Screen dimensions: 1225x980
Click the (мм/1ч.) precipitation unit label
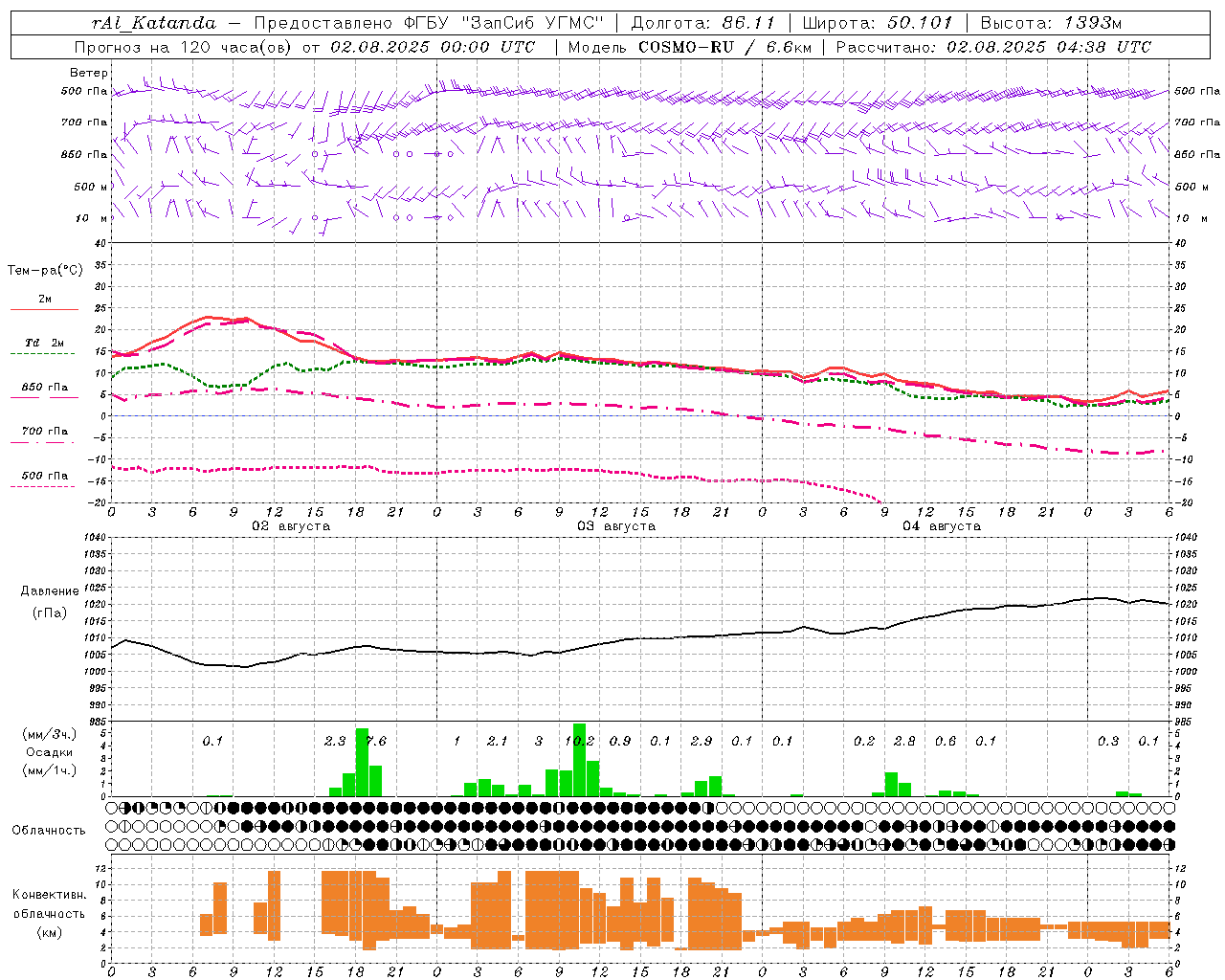pos(48,770)
